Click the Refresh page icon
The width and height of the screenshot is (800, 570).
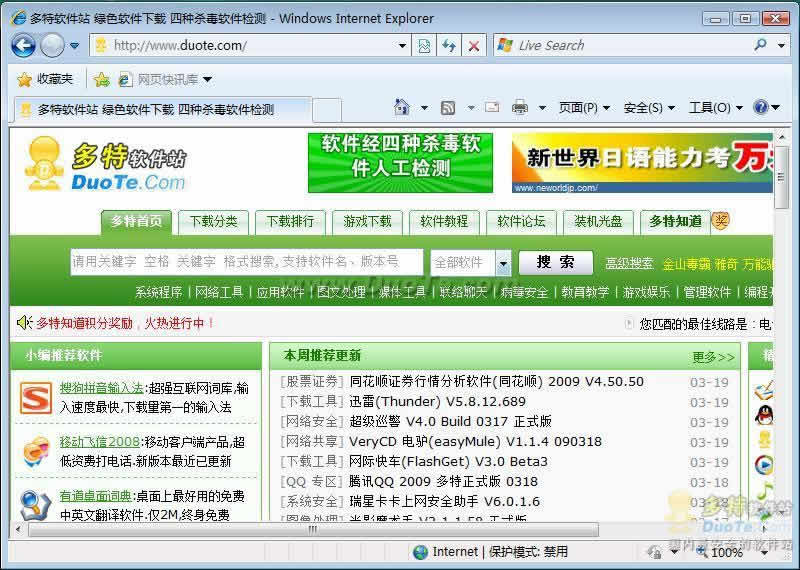(449, 46)
